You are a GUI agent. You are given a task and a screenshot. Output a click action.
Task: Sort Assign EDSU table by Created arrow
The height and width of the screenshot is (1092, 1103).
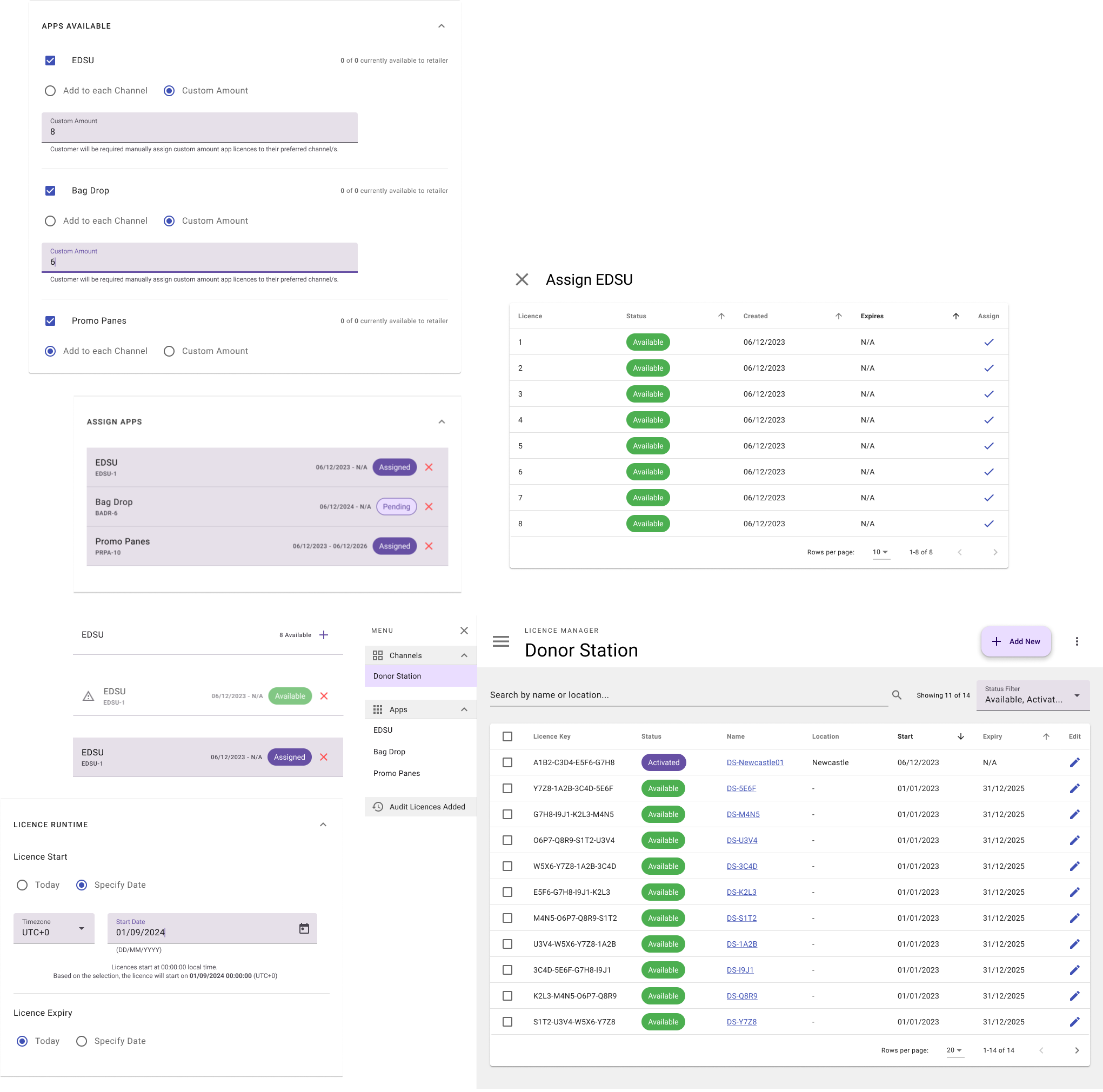(839, 316)
